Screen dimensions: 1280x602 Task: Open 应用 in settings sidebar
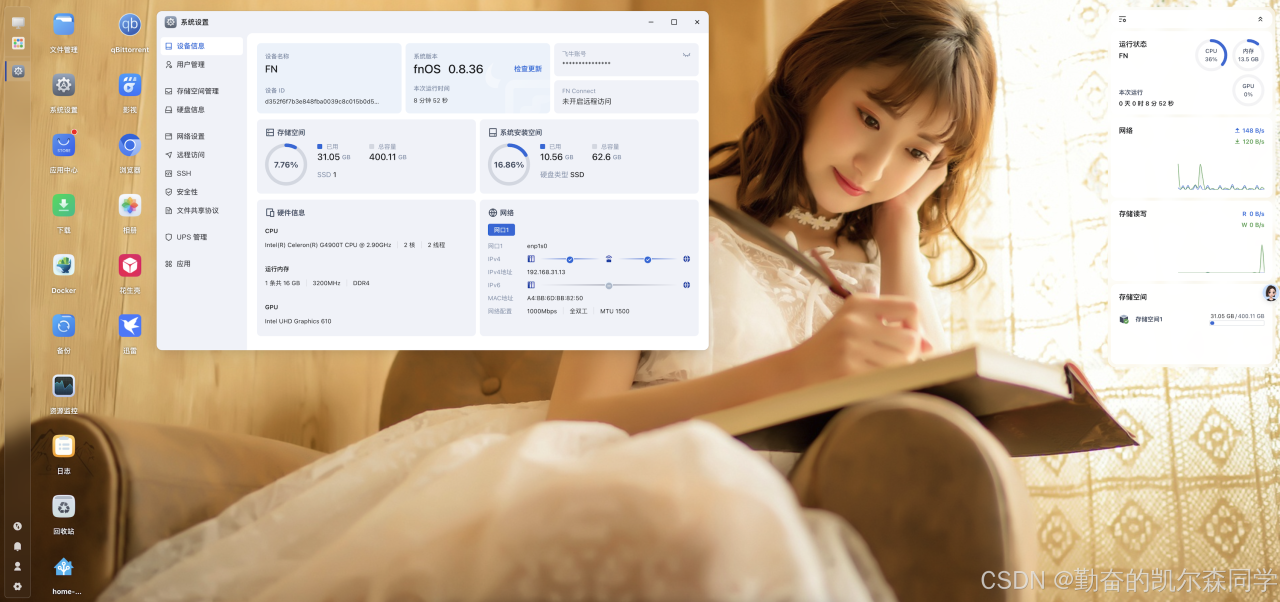200,264
